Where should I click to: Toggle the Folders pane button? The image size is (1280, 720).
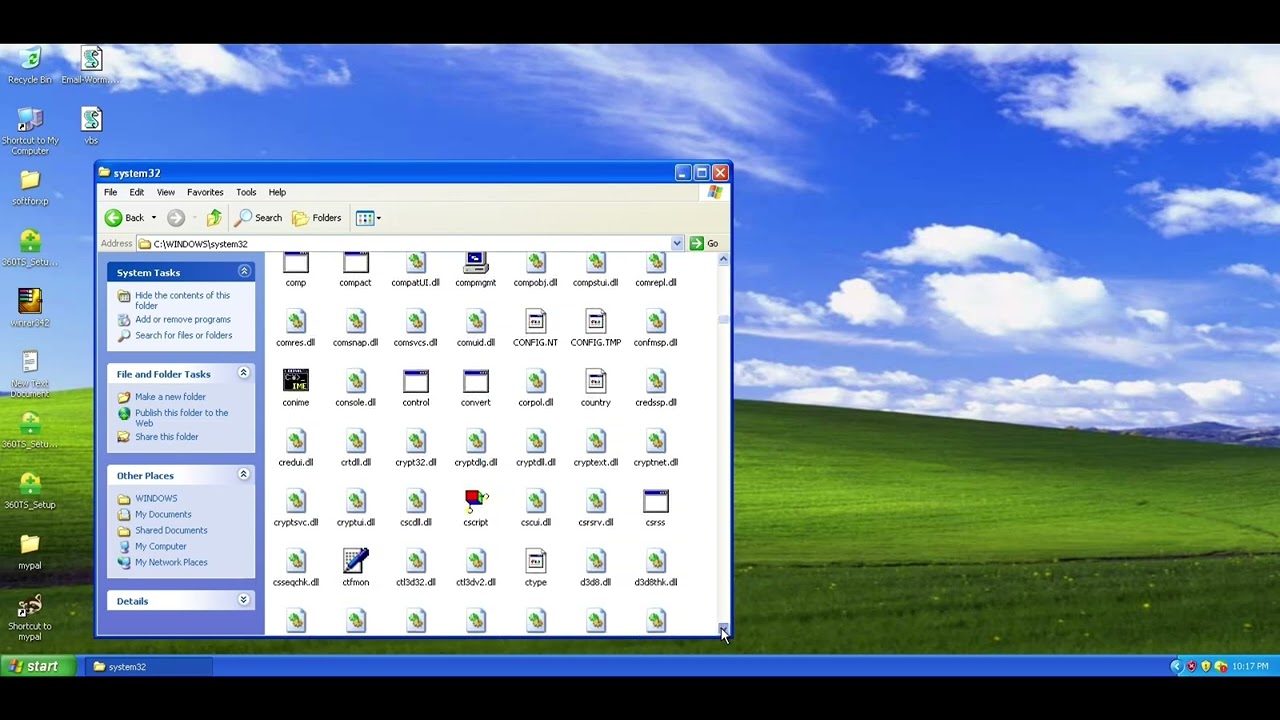pyautogui.click(x=317, y=218)
